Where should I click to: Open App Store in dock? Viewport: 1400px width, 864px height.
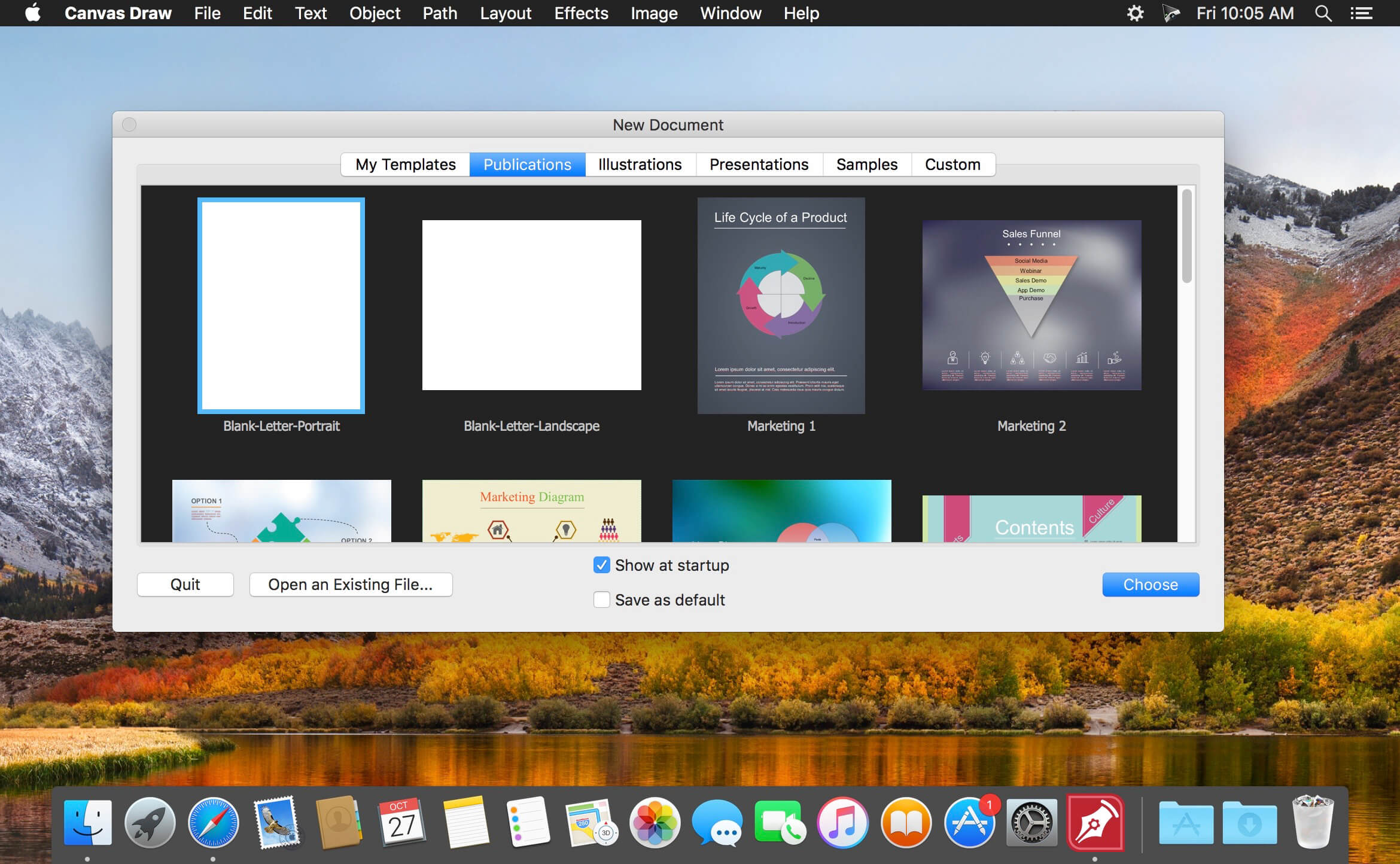[x=969, y=823]
